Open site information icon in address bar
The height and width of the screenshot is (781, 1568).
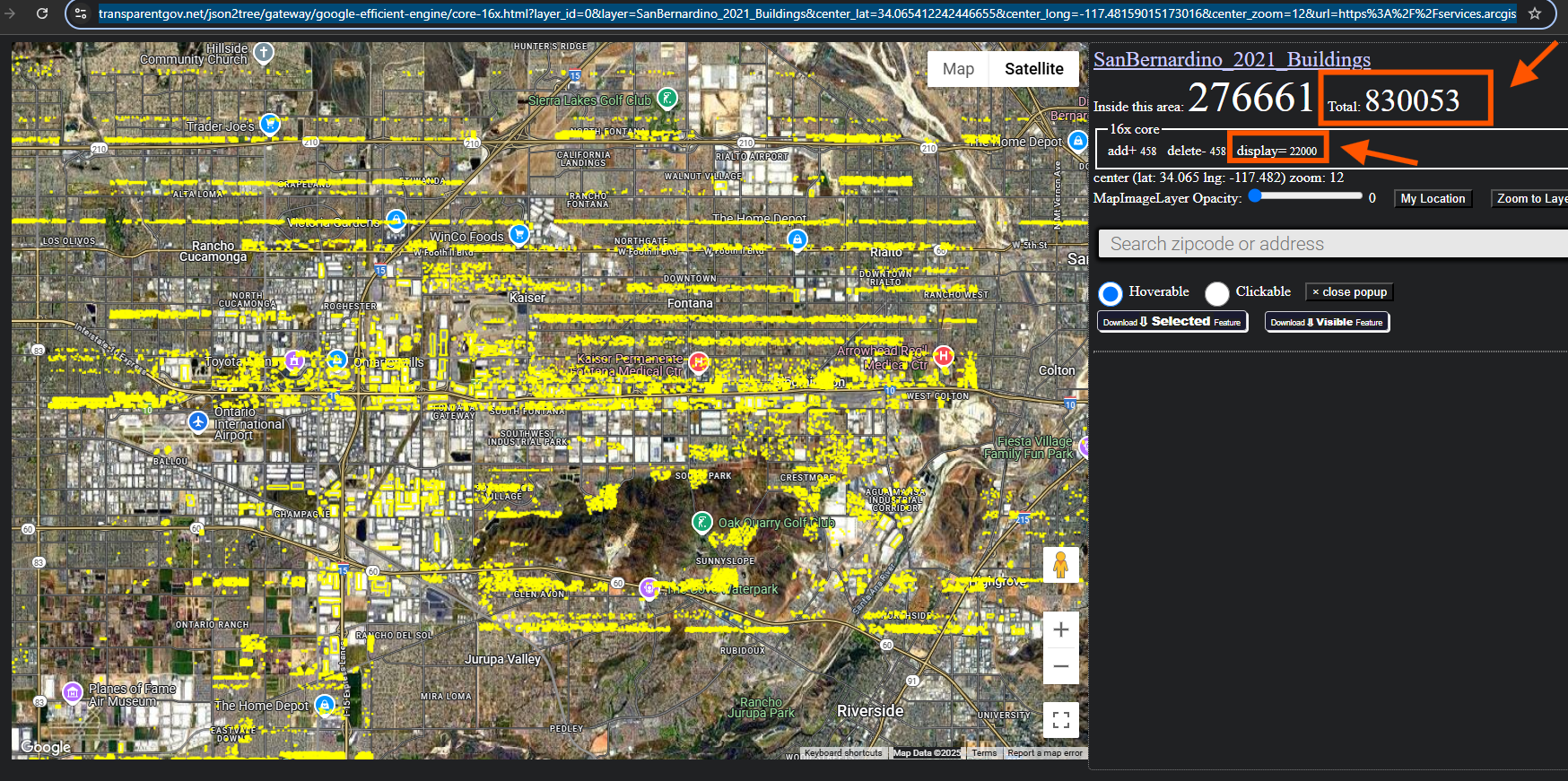coord(81,13)
